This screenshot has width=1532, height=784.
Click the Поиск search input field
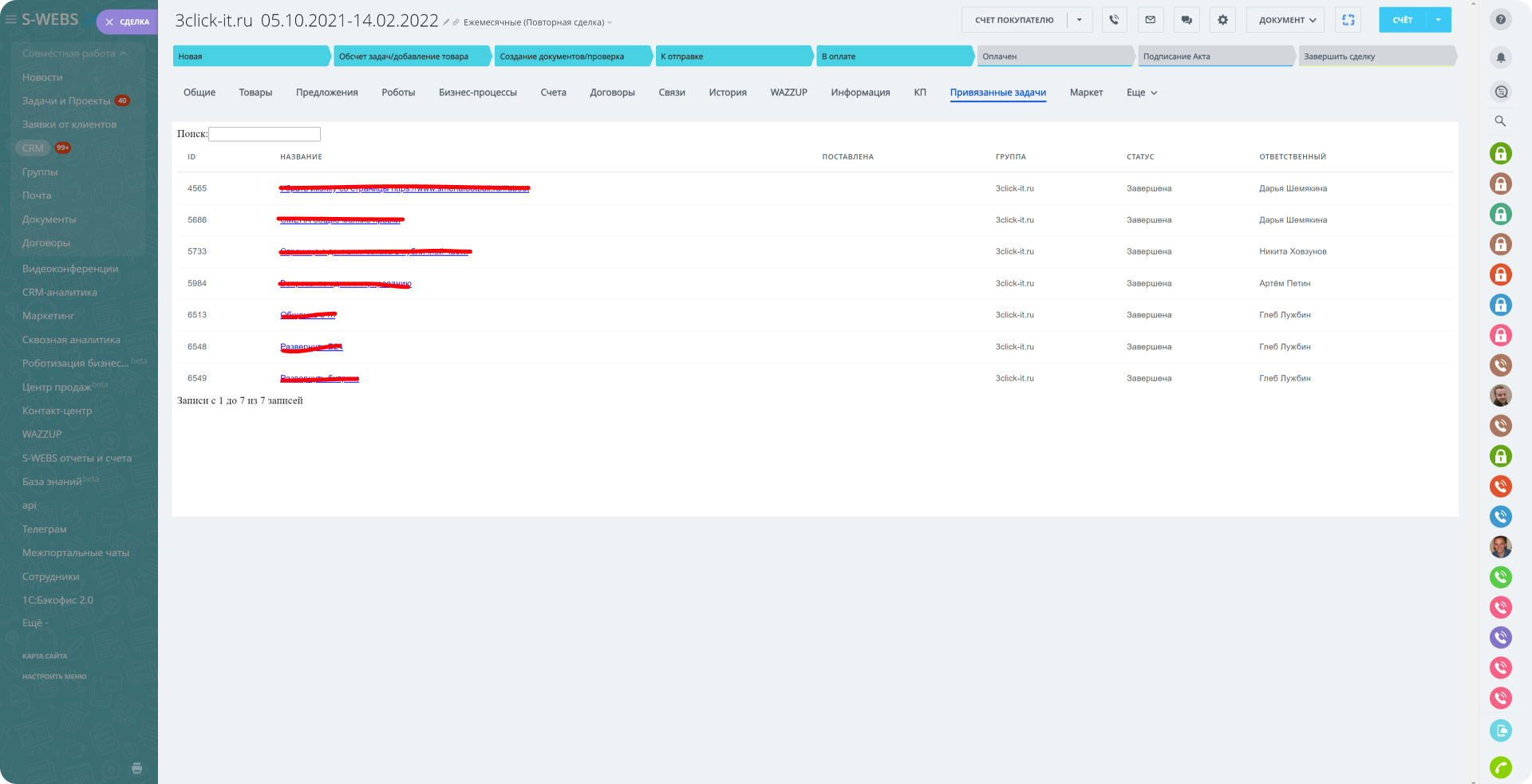264,134
